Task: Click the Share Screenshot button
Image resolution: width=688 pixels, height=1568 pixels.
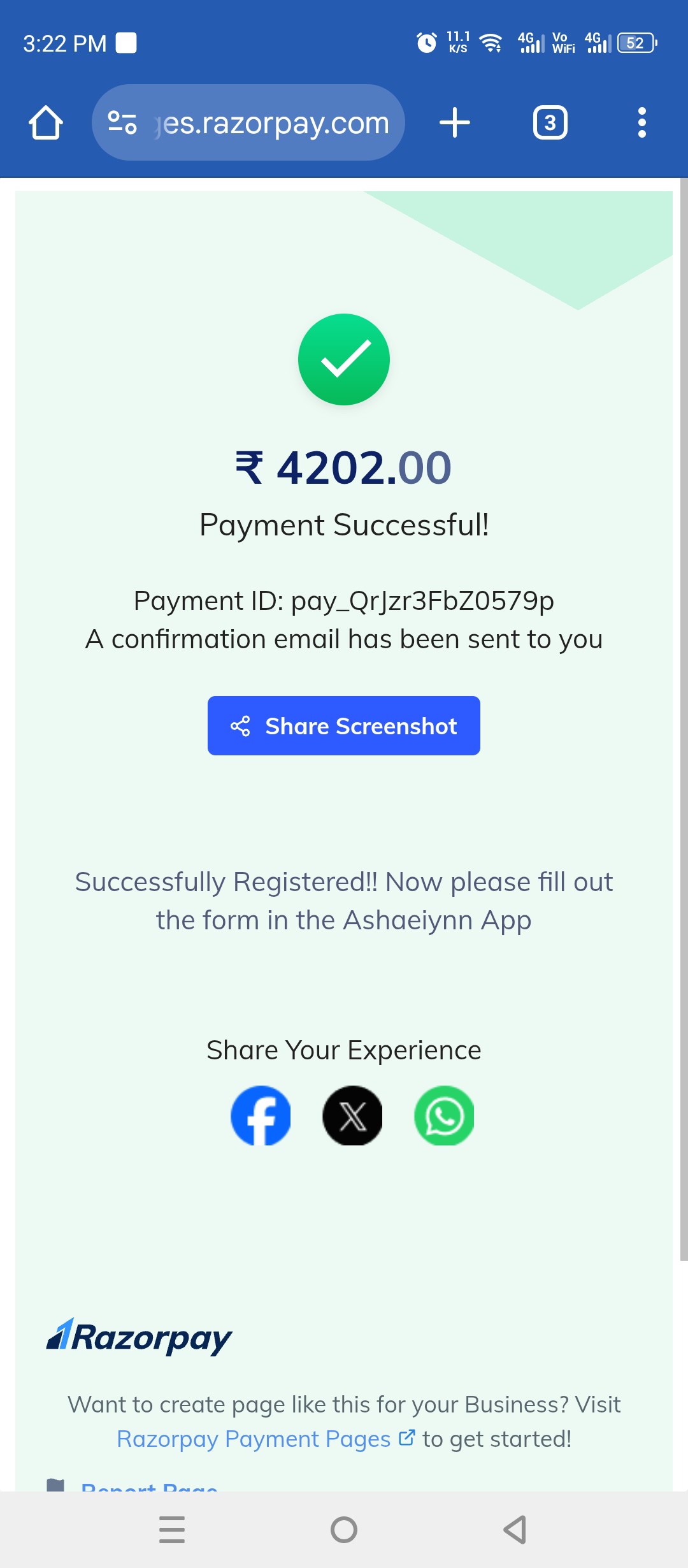Action: click(x=344, y=725)
